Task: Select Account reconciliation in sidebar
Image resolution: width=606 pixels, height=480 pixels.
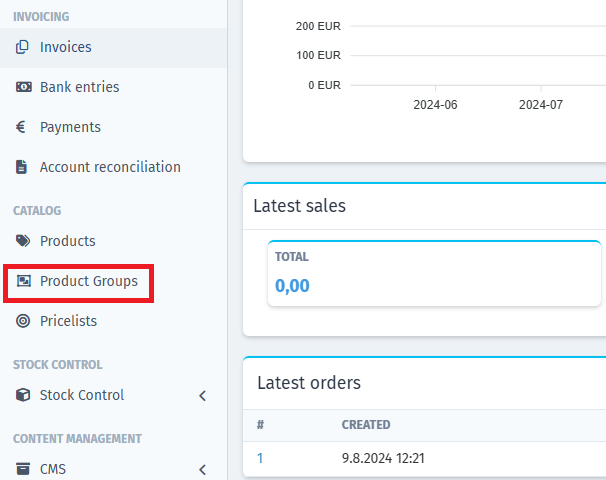Action: point(110,167)
